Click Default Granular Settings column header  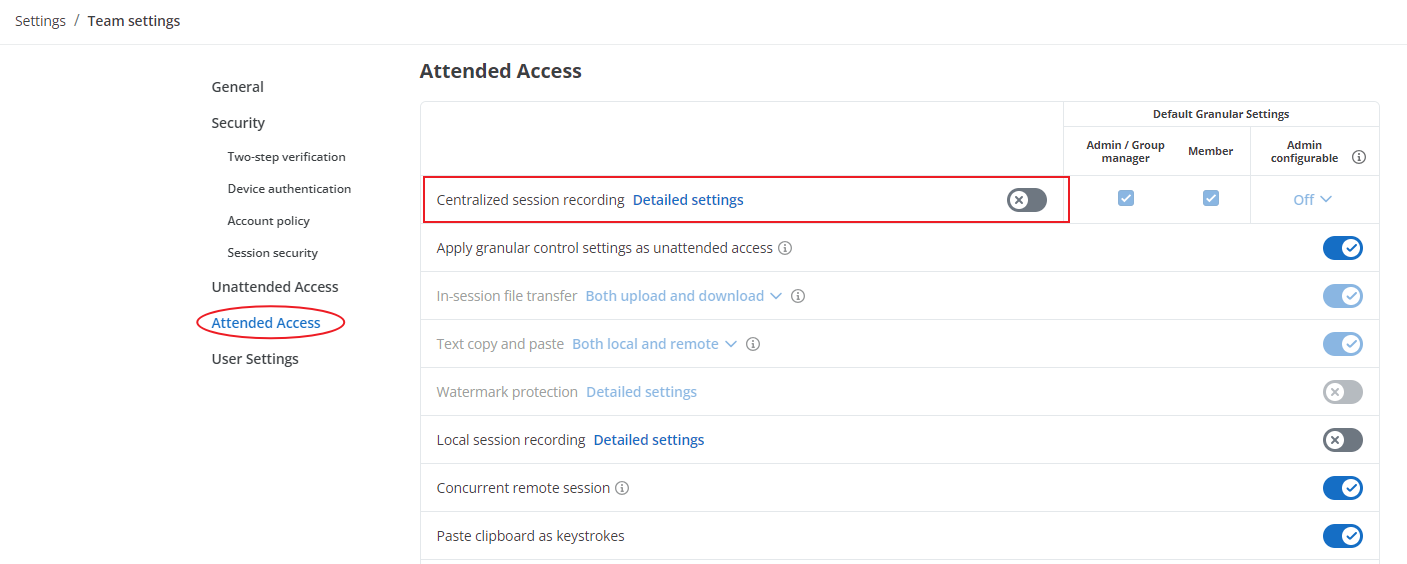[1221, 115]
